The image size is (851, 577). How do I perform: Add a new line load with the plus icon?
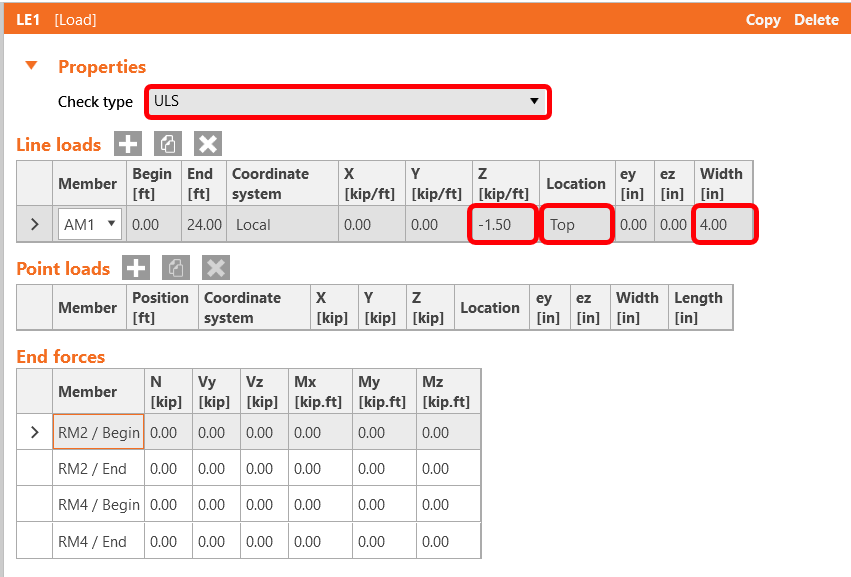click(127, 143)
